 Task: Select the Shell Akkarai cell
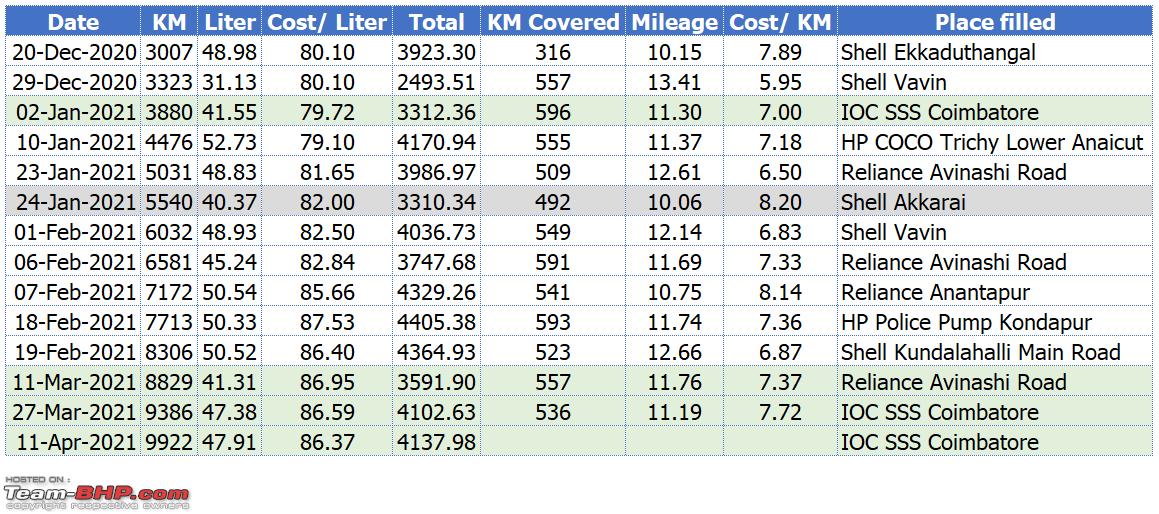click(995, 202)
